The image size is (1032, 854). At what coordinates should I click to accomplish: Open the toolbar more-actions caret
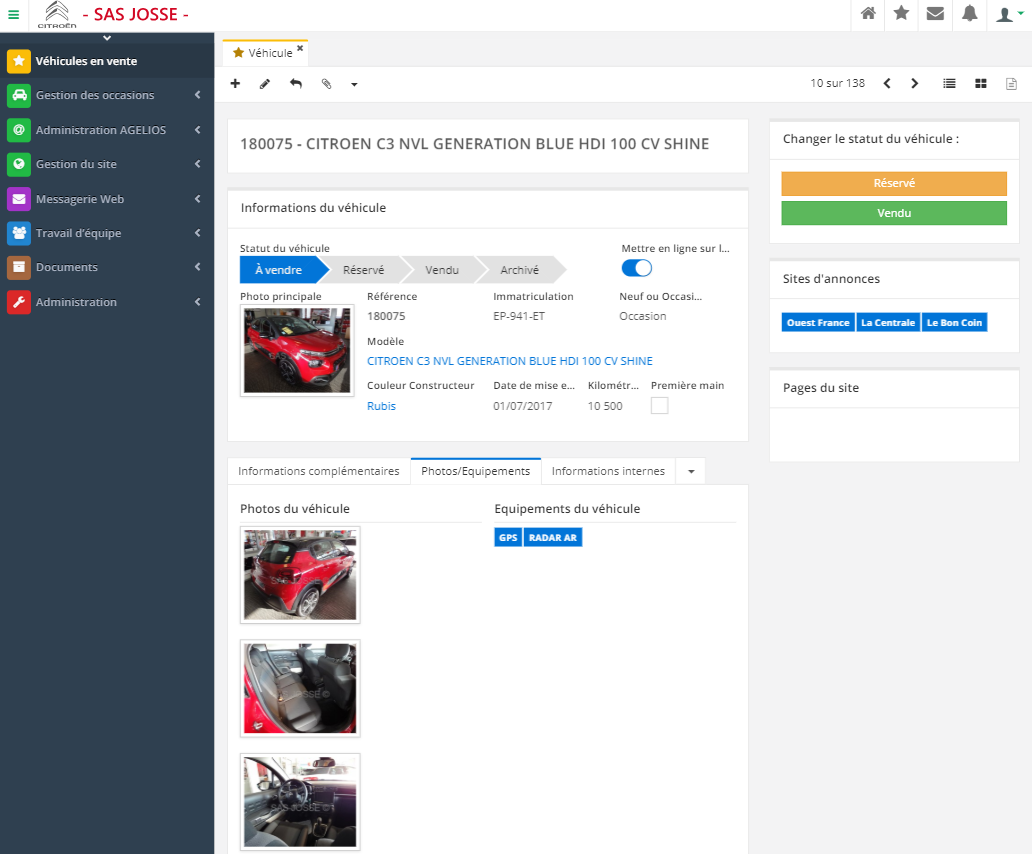coord(354,84)
